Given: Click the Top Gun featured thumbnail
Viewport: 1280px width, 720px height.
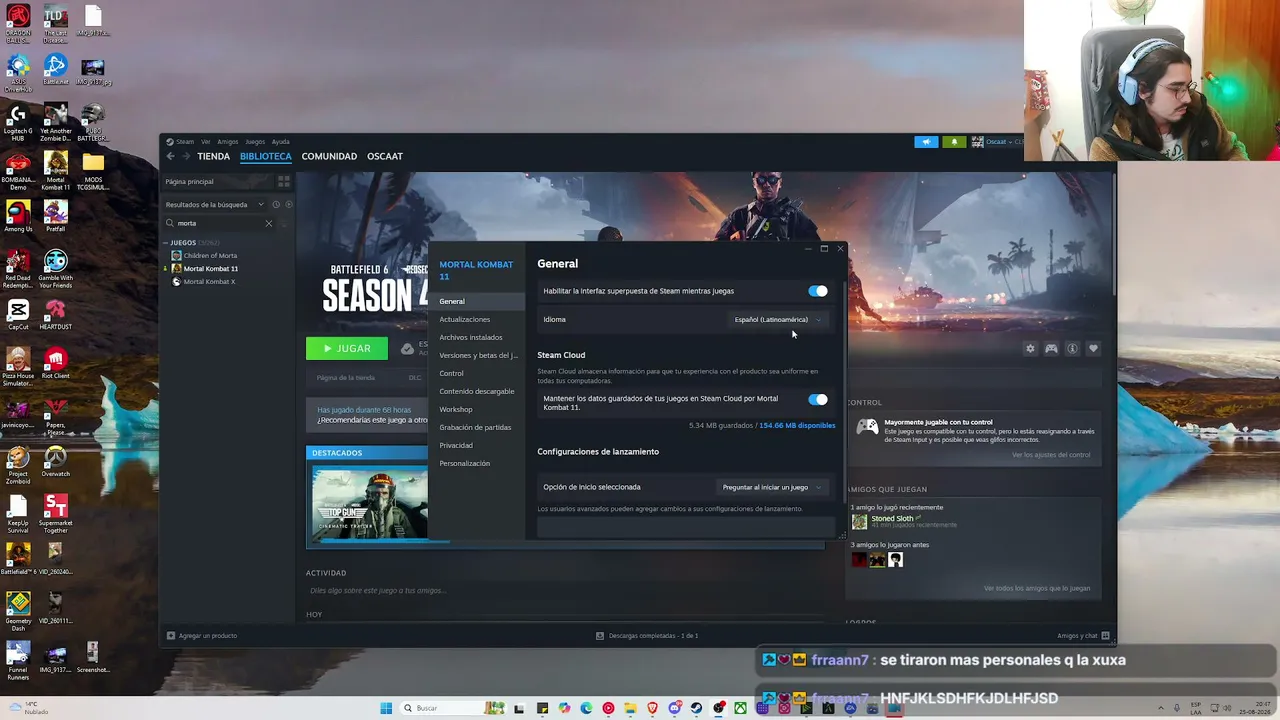Looking at the screenshot, I should pos(369,503).
